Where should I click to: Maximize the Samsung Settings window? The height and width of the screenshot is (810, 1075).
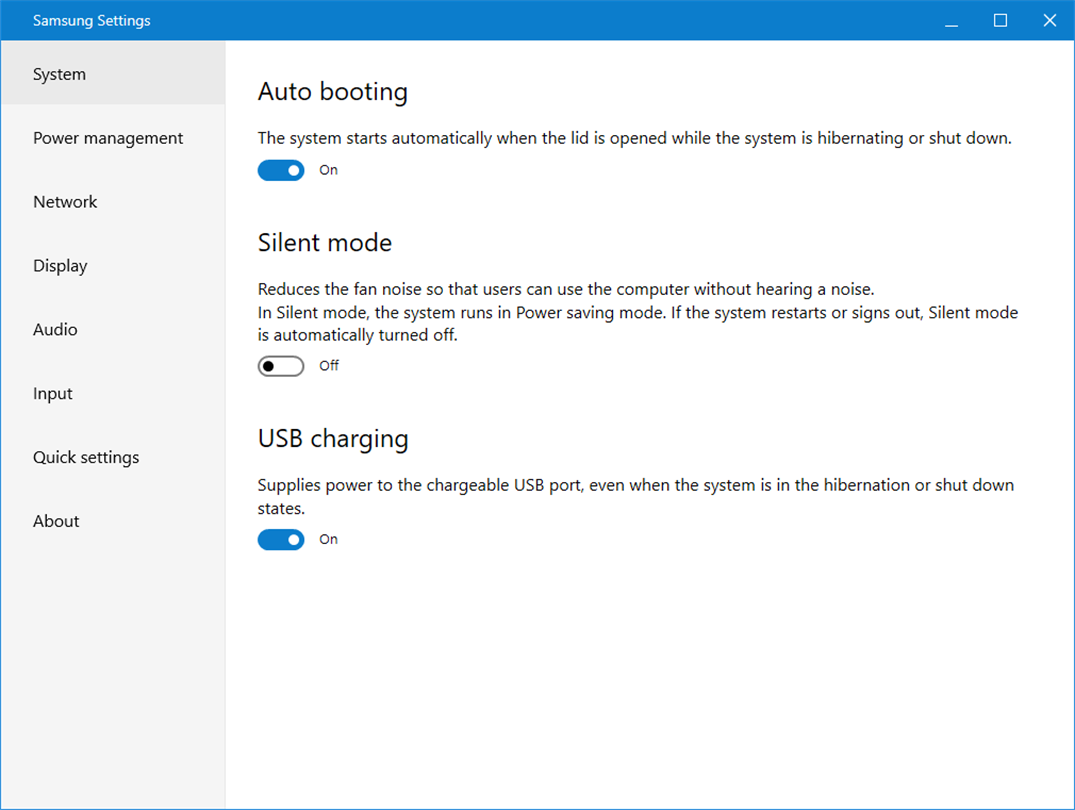1000,21
